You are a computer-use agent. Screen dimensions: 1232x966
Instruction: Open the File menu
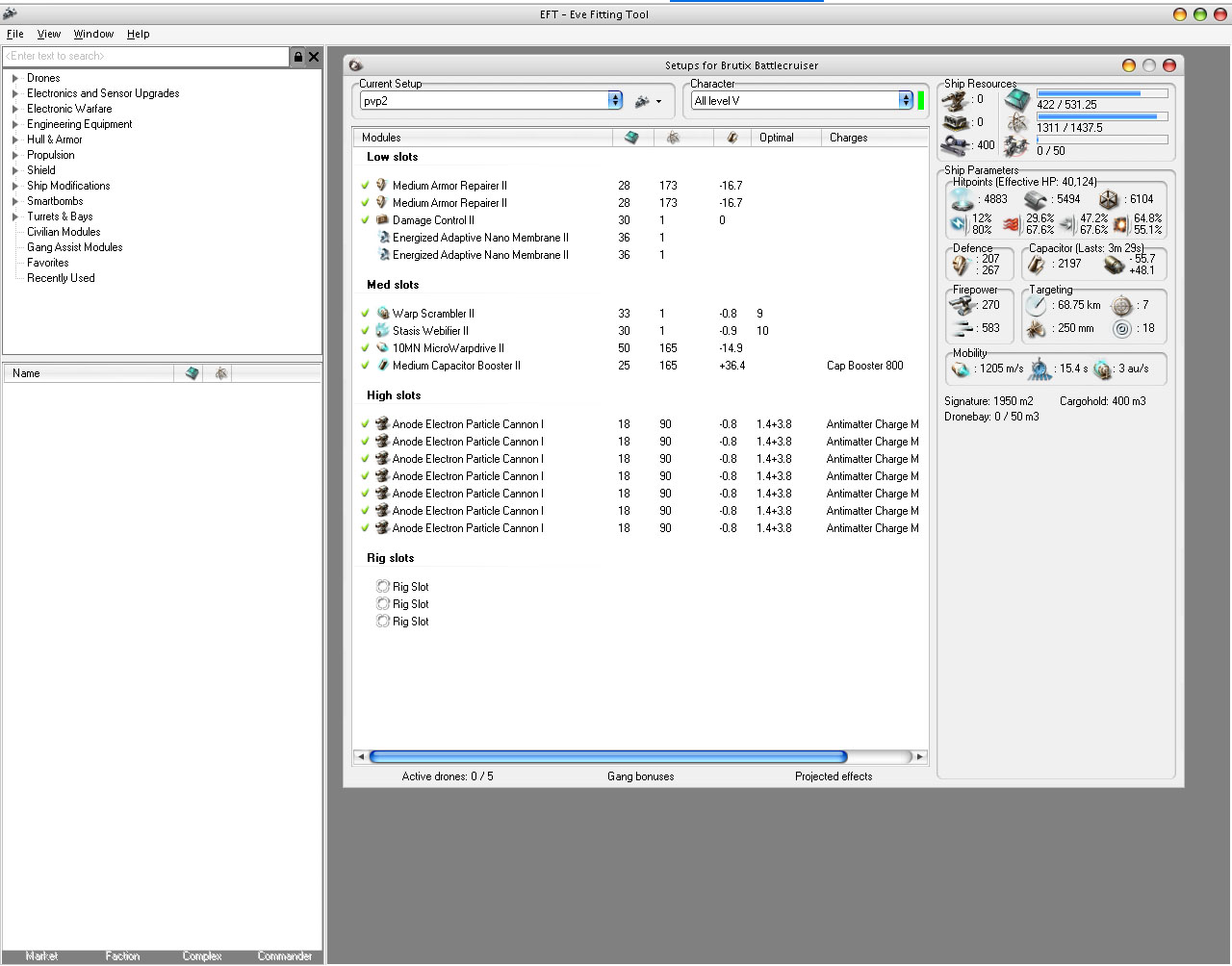point(15,34)
